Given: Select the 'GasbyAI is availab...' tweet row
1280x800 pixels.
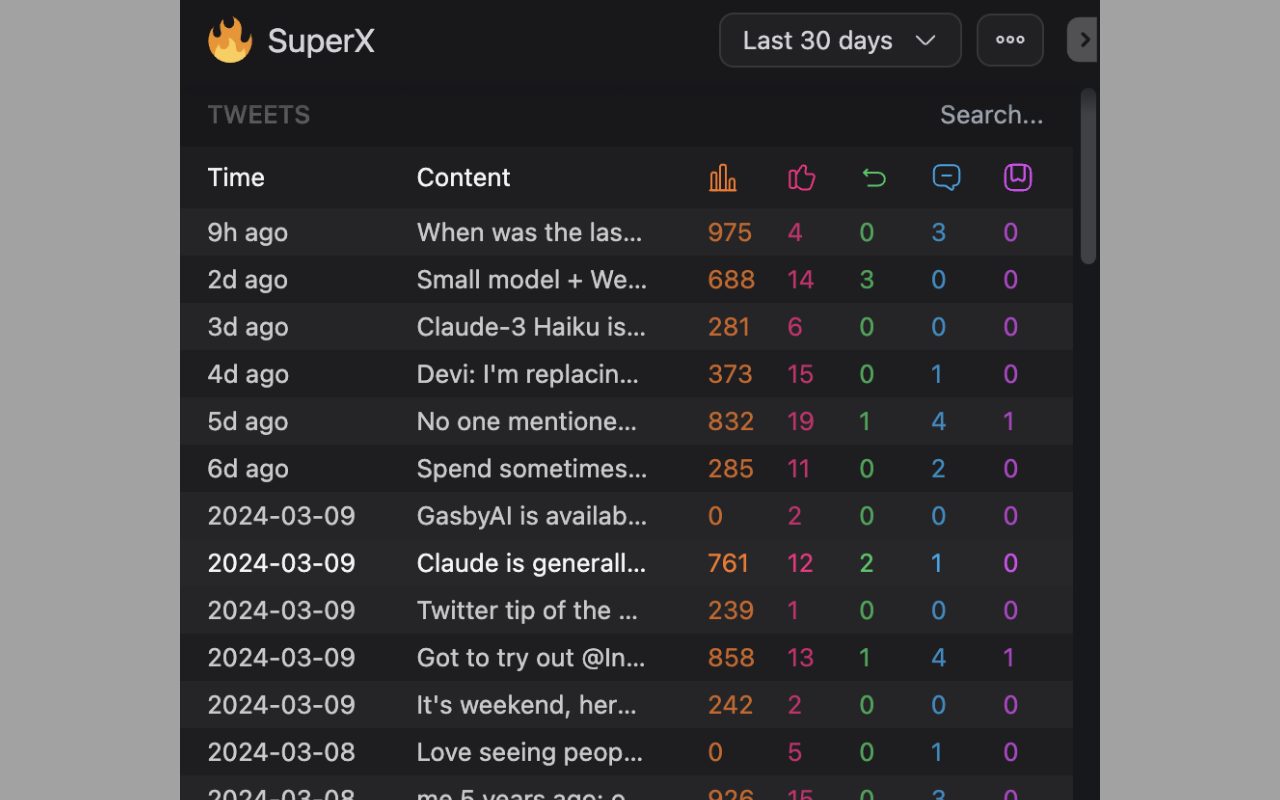Looking at the screenshot, I should click(x=531, y=516).
